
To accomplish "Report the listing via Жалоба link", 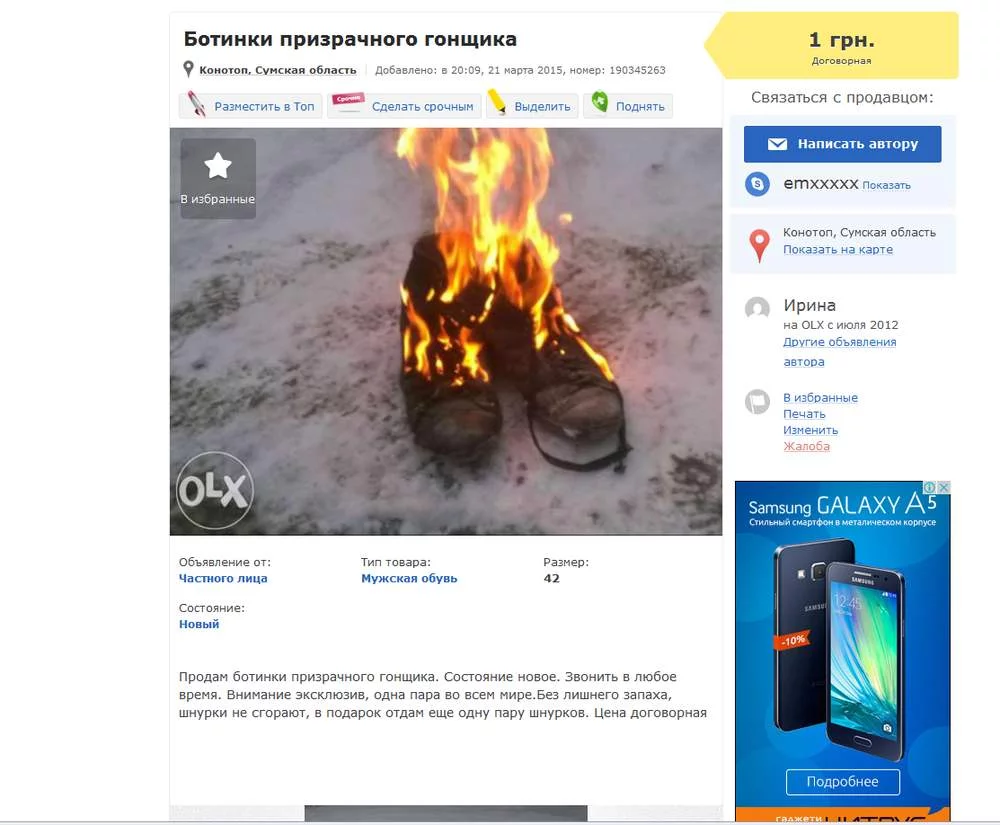I will 806,446.
